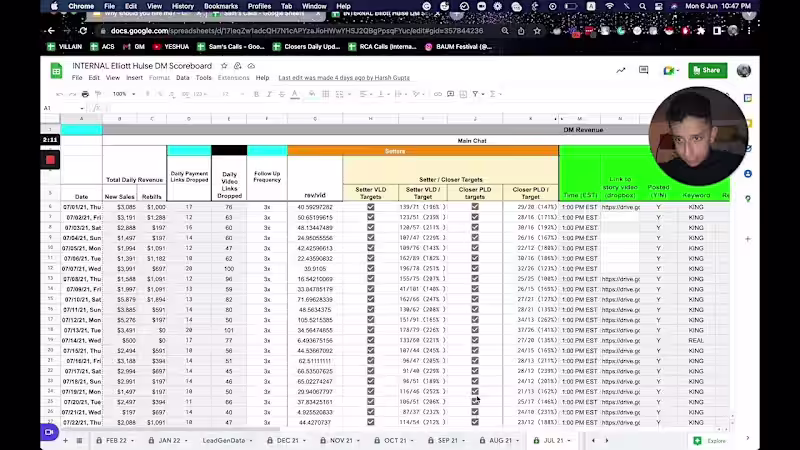Click the green Share button
Viewport: 800px width, 450px height.
pos(706,70)
